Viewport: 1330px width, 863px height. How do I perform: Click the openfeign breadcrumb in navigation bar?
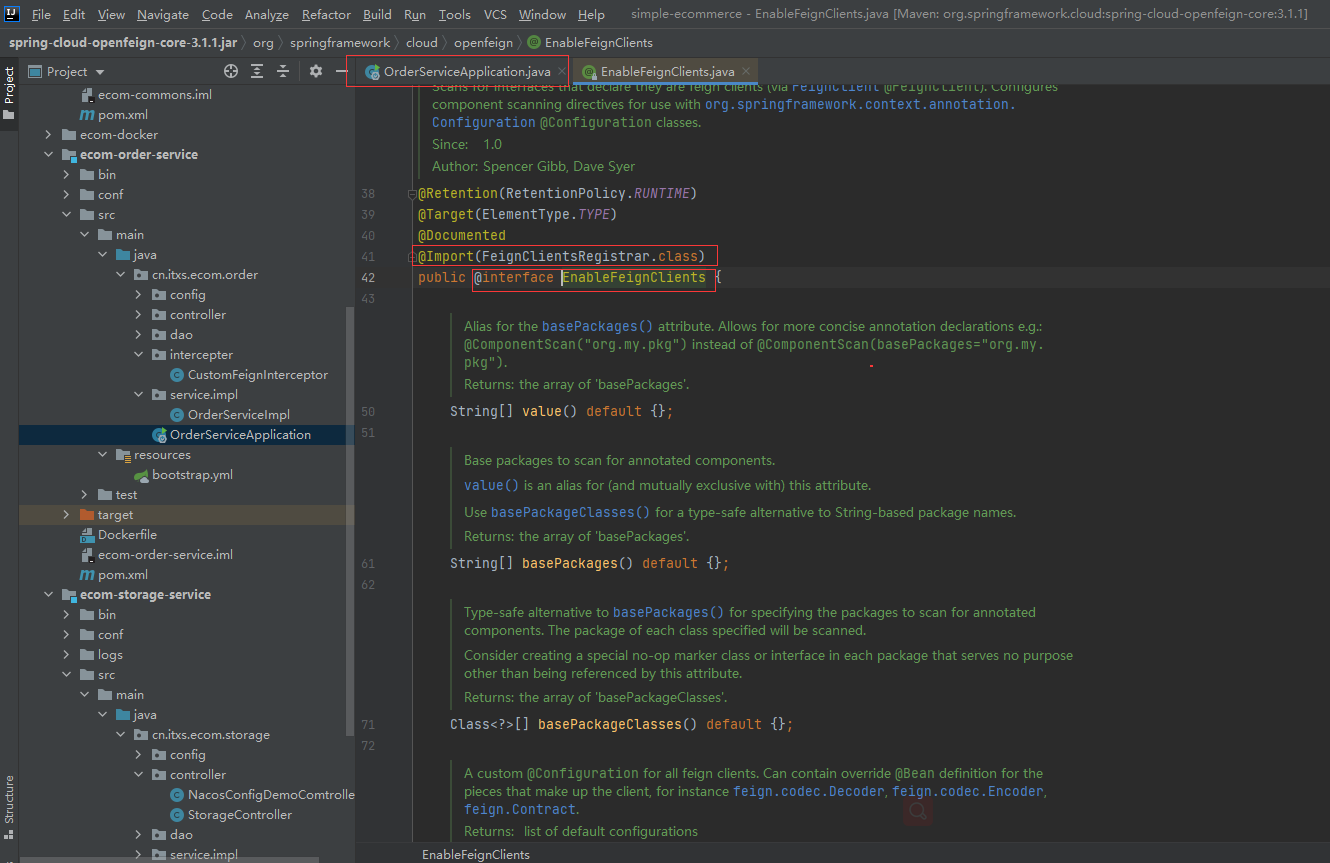(x=483, y=43)
